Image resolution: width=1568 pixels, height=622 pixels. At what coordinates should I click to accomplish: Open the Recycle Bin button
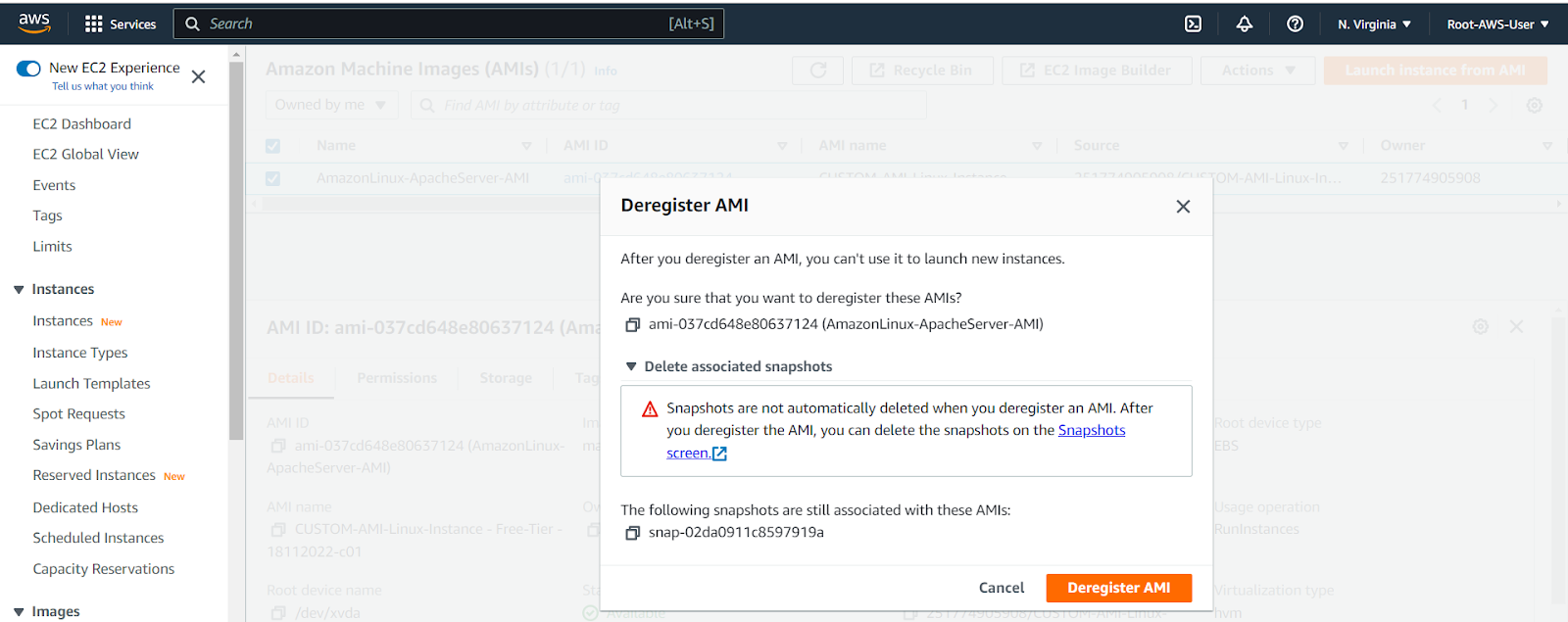[x=922, y=71]
